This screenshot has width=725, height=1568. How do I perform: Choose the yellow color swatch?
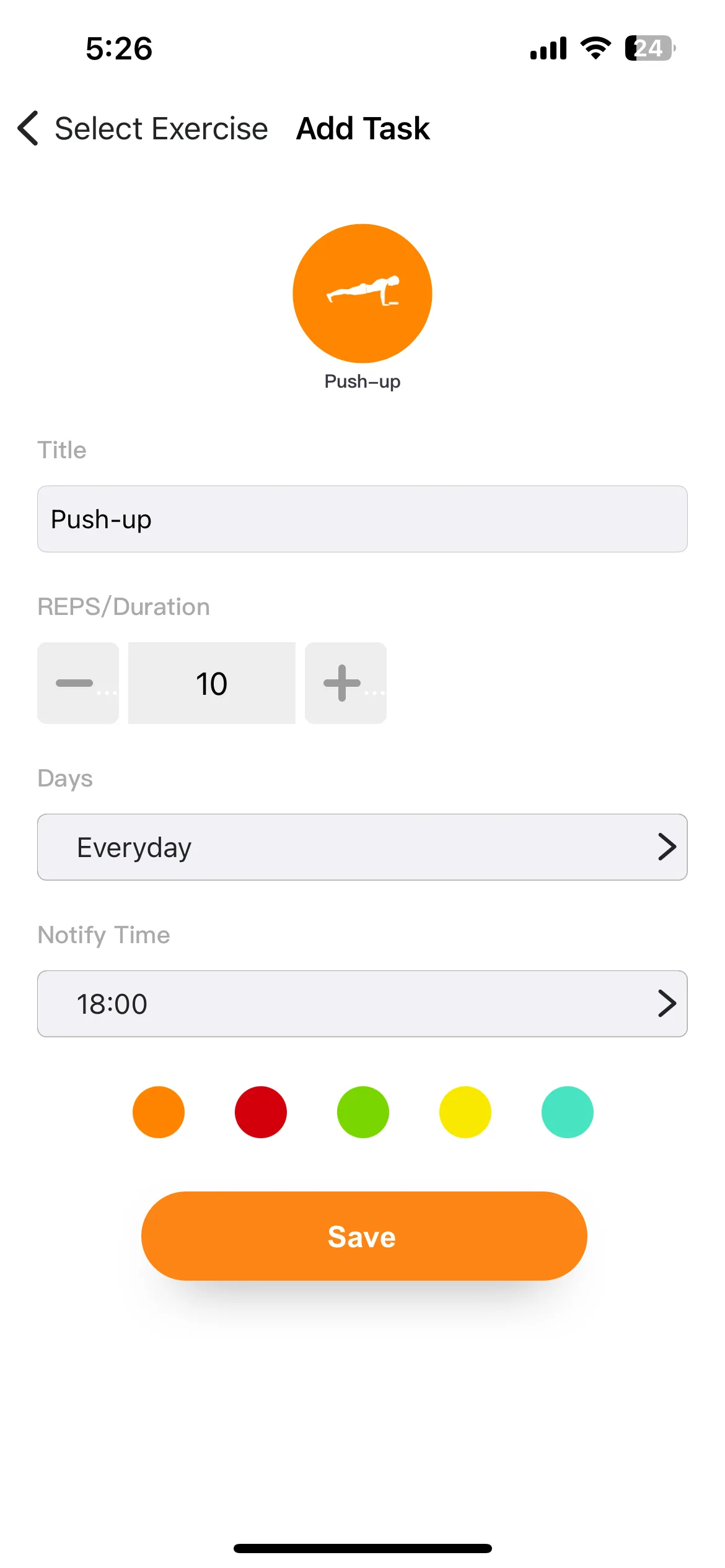[x=465, y=1112]
